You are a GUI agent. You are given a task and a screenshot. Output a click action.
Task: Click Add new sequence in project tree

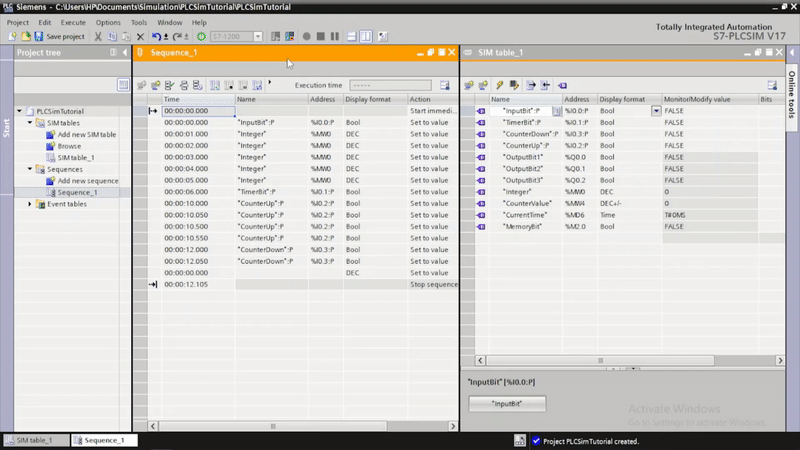[88, 181]
